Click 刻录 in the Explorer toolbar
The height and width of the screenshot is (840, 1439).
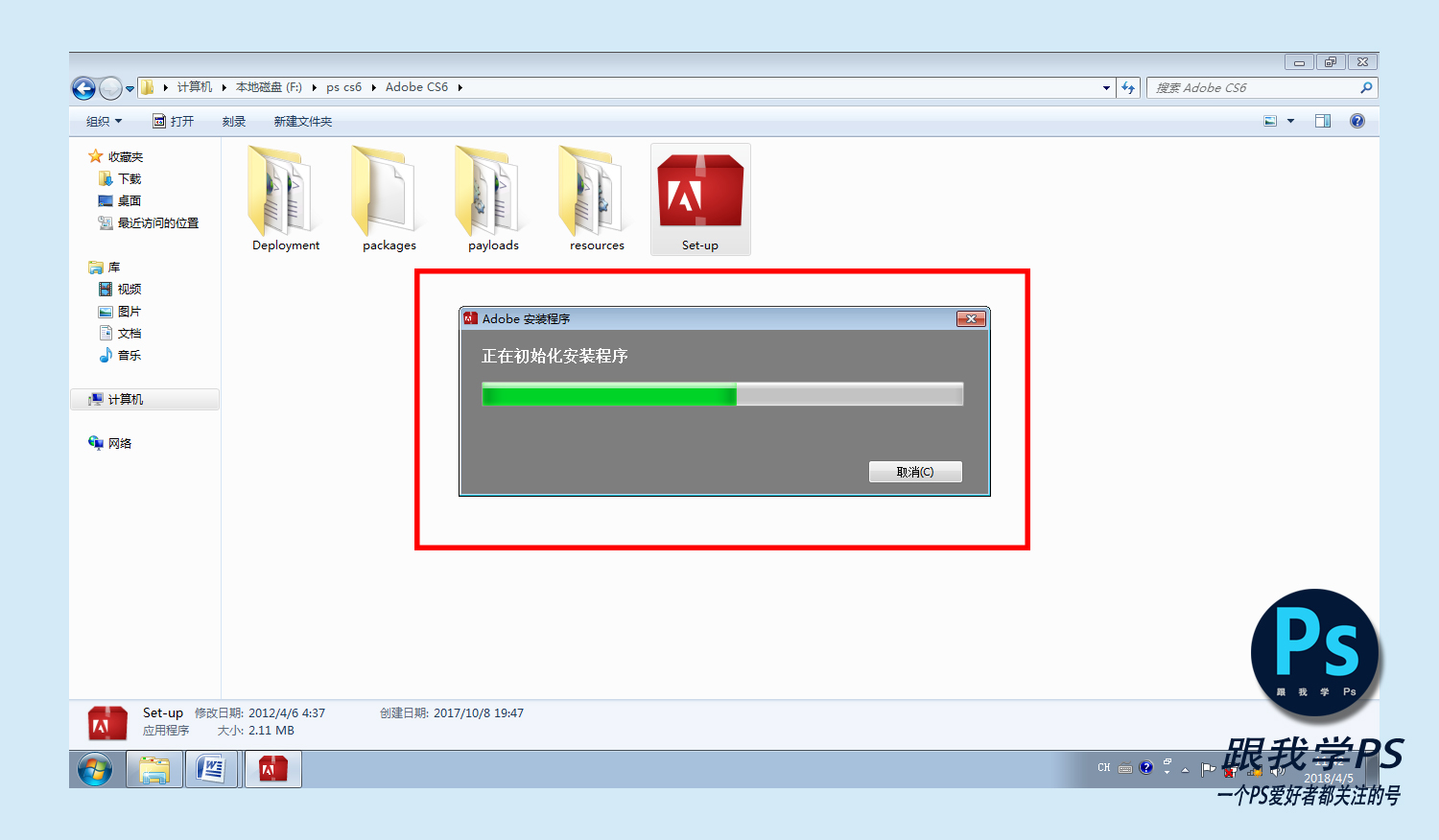click(234, 122)
